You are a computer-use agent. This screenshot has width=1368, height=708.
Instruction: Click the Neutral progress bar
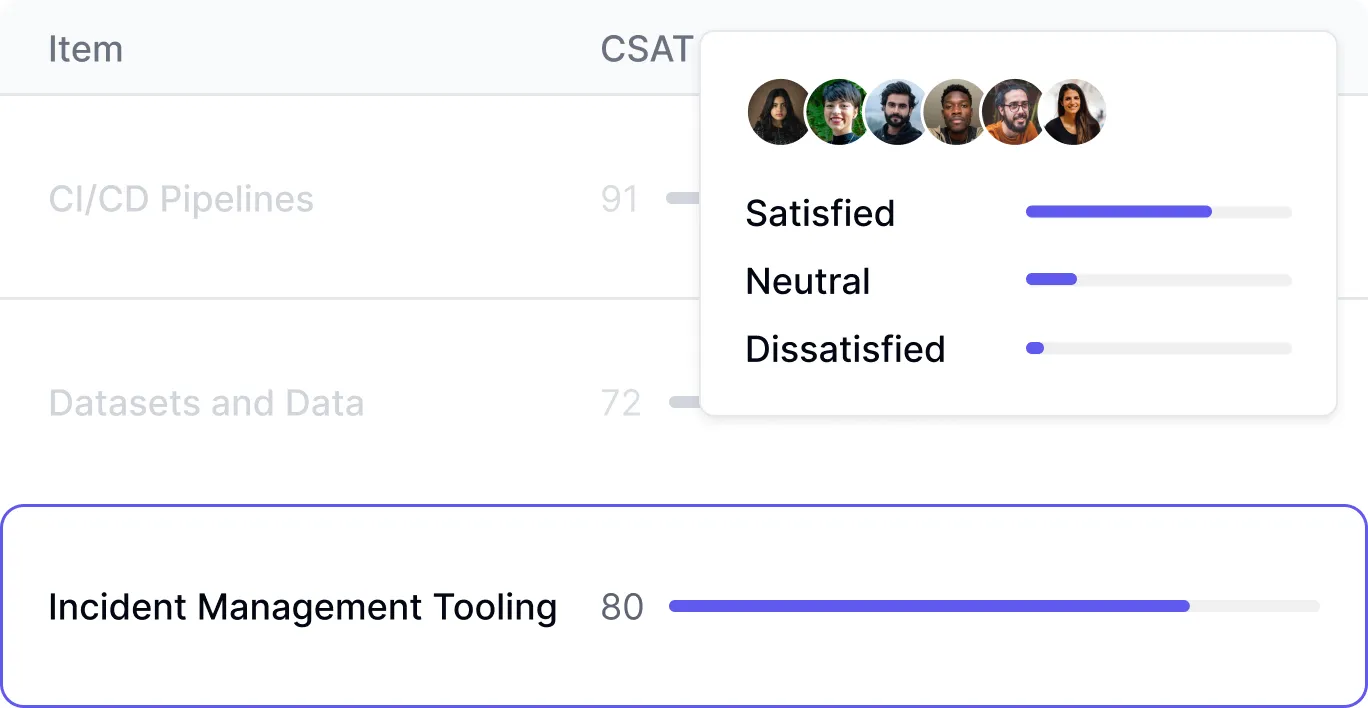pyautogui.click(x=1158, y=280)
